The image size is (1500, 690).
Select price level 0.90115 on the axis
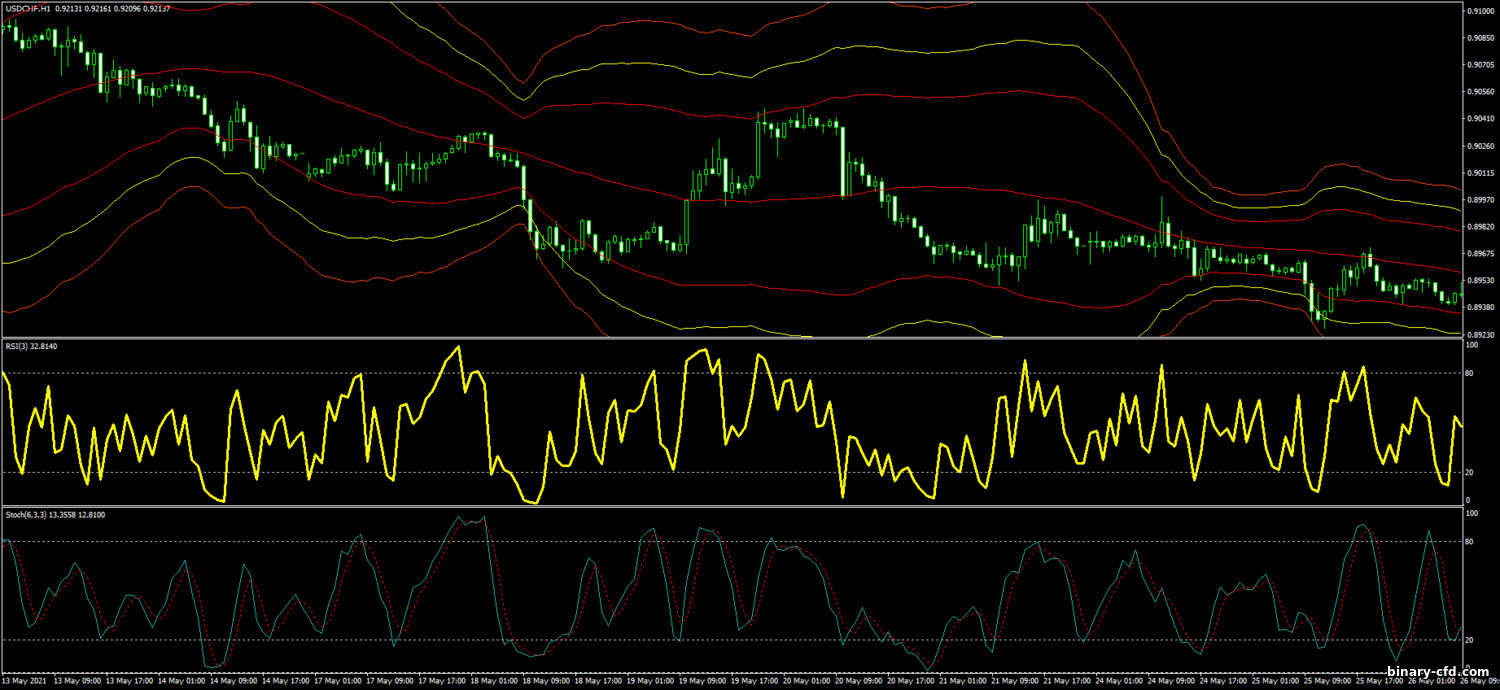click(1479, 173)
